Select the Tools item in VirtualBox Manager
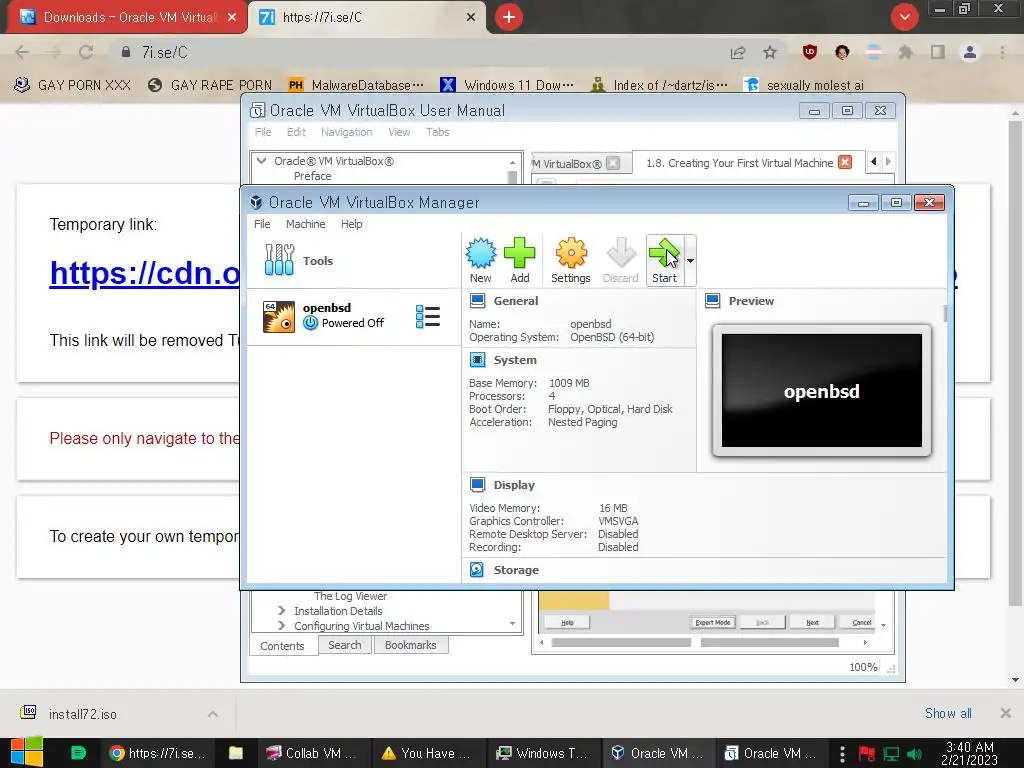Viewport: 1024px width, 768px height. click(353, 261)
